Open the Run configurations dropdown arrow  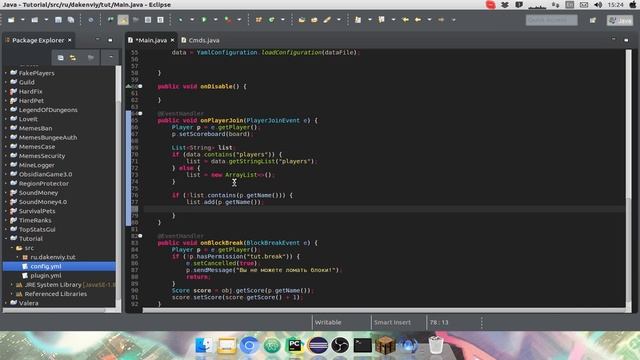[x=216, y=20]
